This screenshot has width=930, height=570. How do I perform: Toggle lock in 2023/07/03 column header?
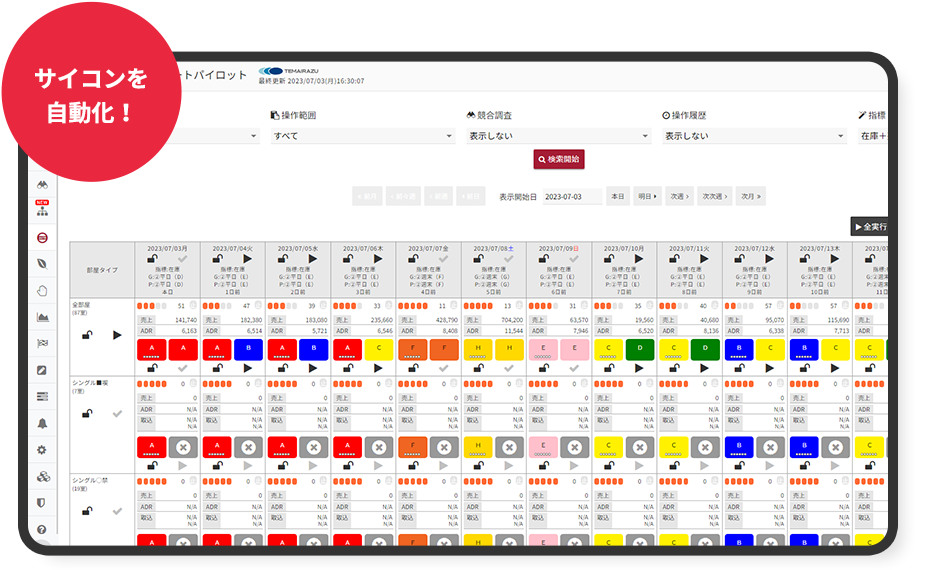tap(152, 259)
